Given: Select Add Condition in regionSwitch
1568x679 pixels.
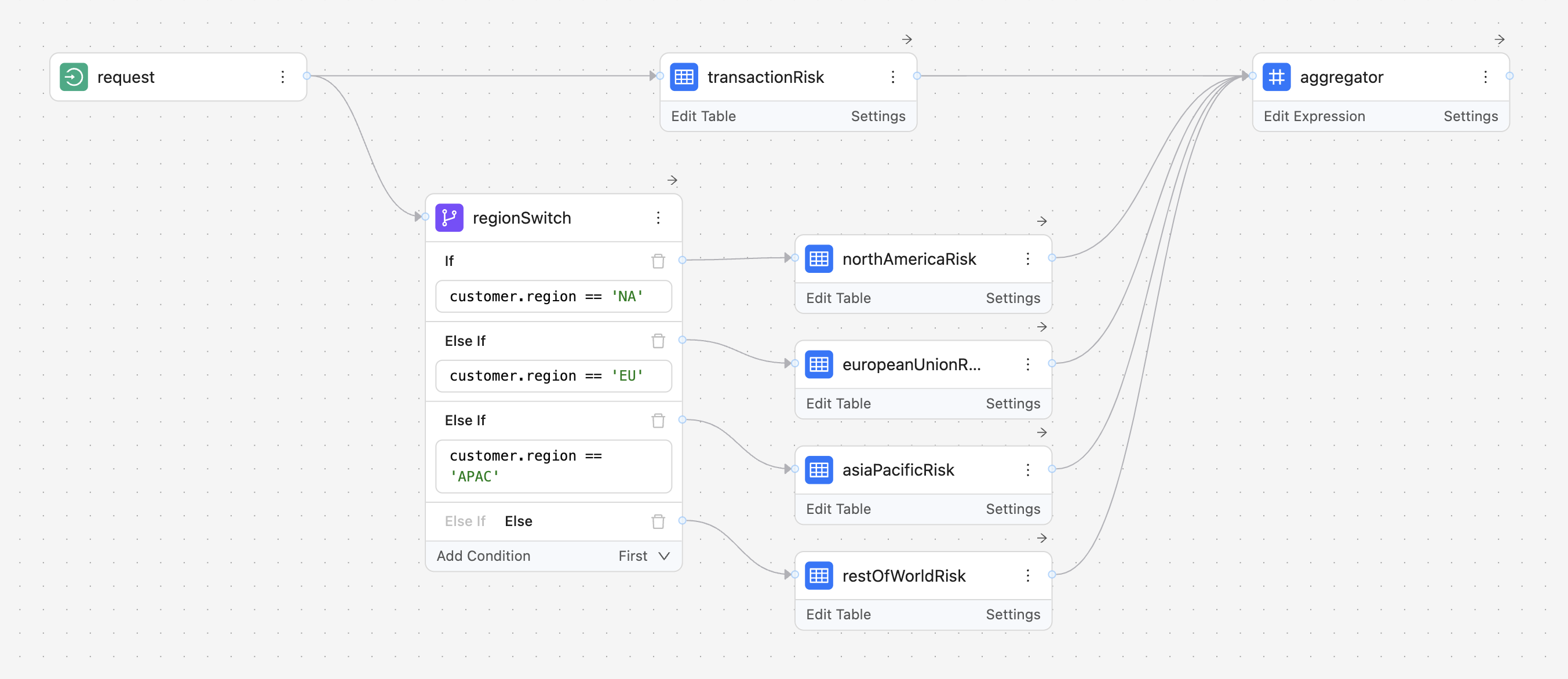Looking at the screenshot, I should pyautogui.click(x=483, y=555).
